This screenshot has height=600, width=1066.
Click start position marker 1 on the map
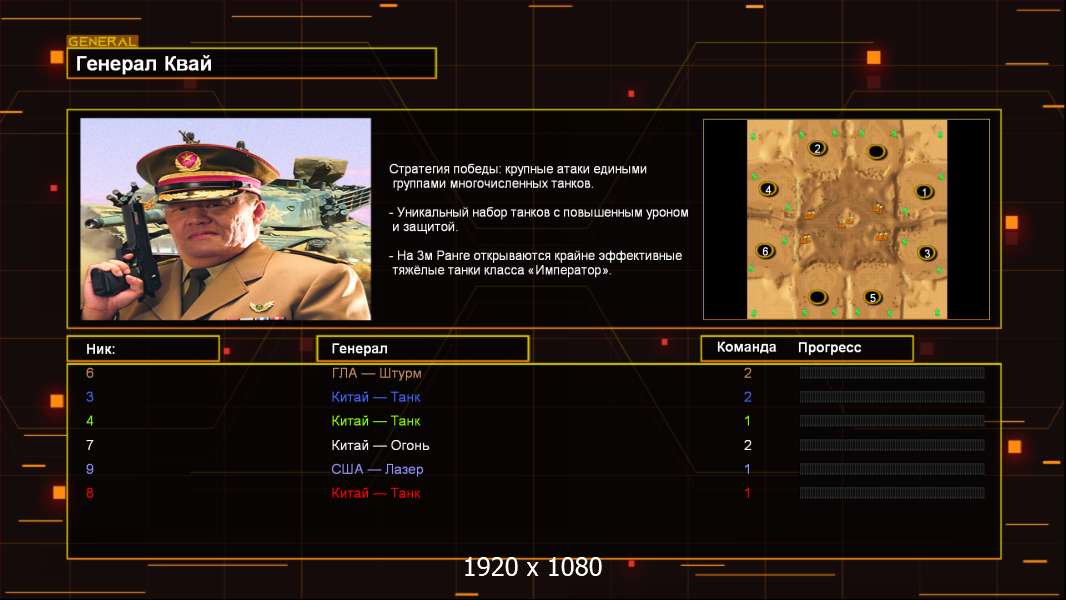[923, 192]
